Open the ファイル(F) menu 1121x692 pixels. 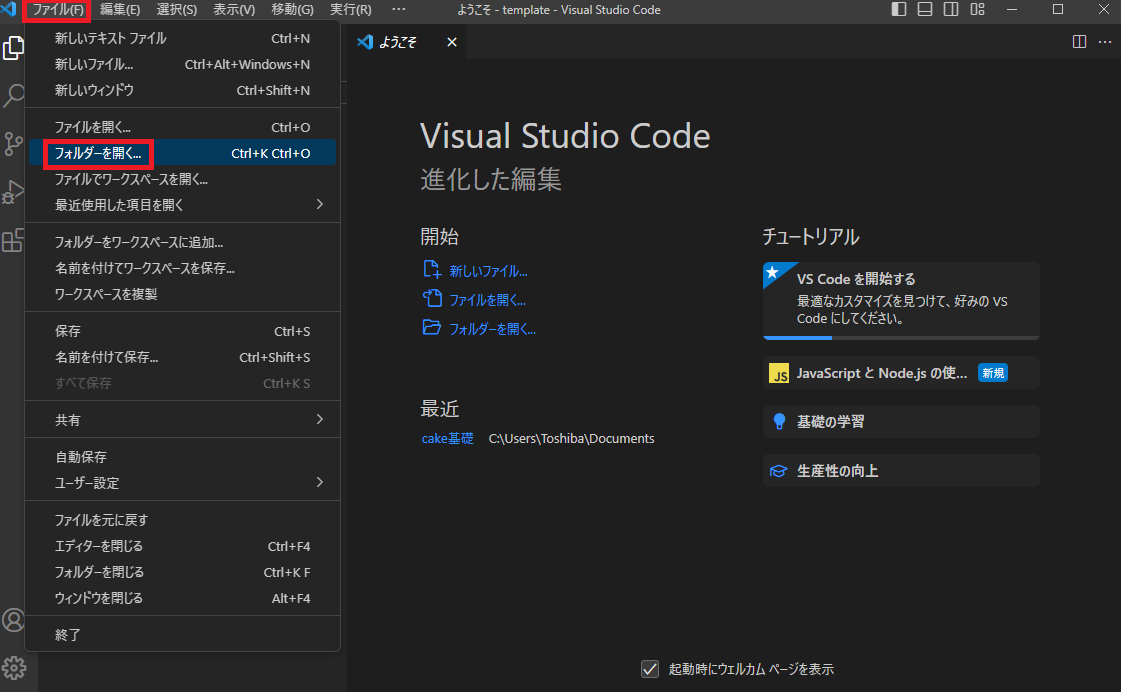click(x=58, y=10)
